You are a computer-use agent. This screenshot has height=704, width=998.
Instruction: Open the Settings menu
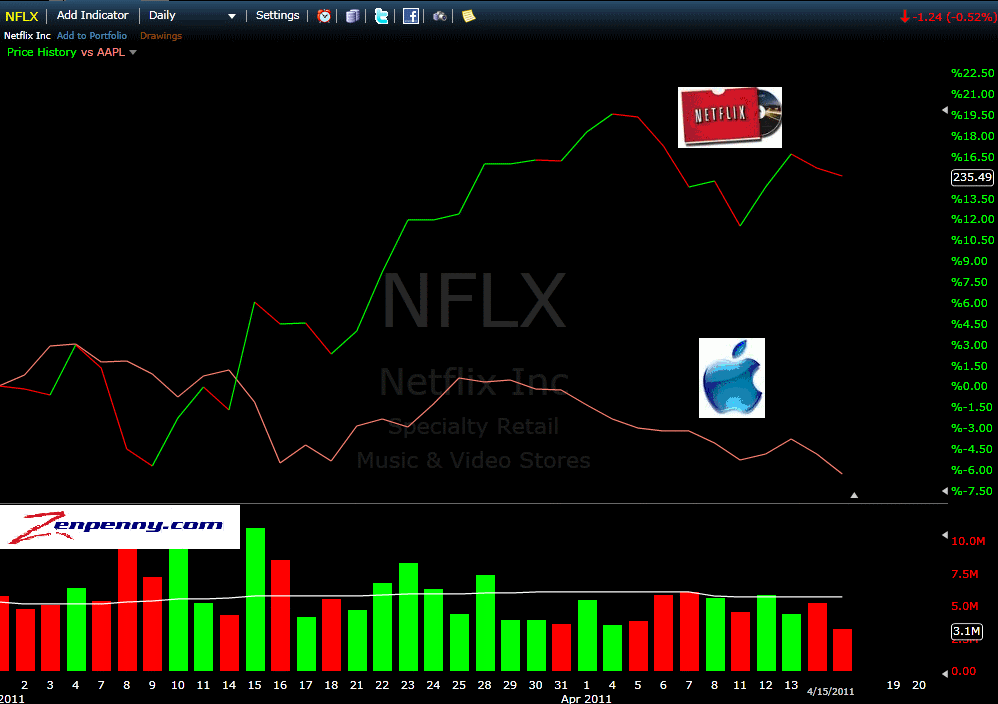coord(278,15)
